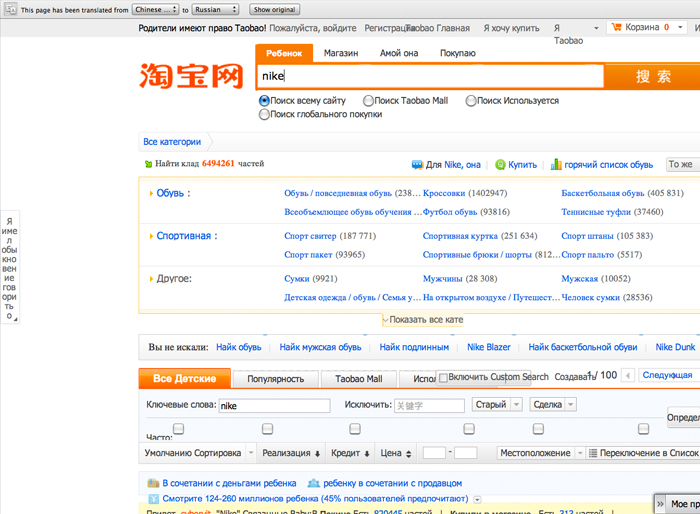Select Поиск Taobao Mall radio button
Image resolution: width=700 pixels, height=514 pixels.
coord(368,100)
